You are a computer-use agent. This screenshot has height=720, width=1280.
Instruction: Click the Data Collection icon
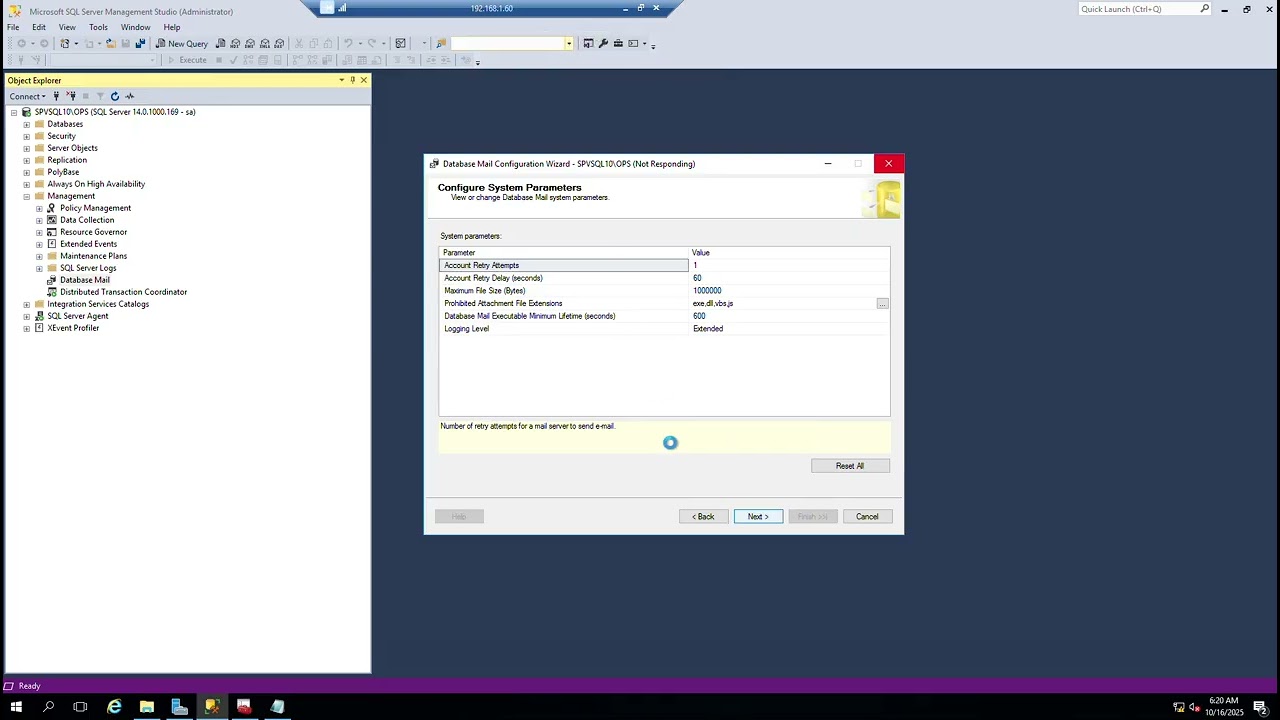tap(52, 220)
